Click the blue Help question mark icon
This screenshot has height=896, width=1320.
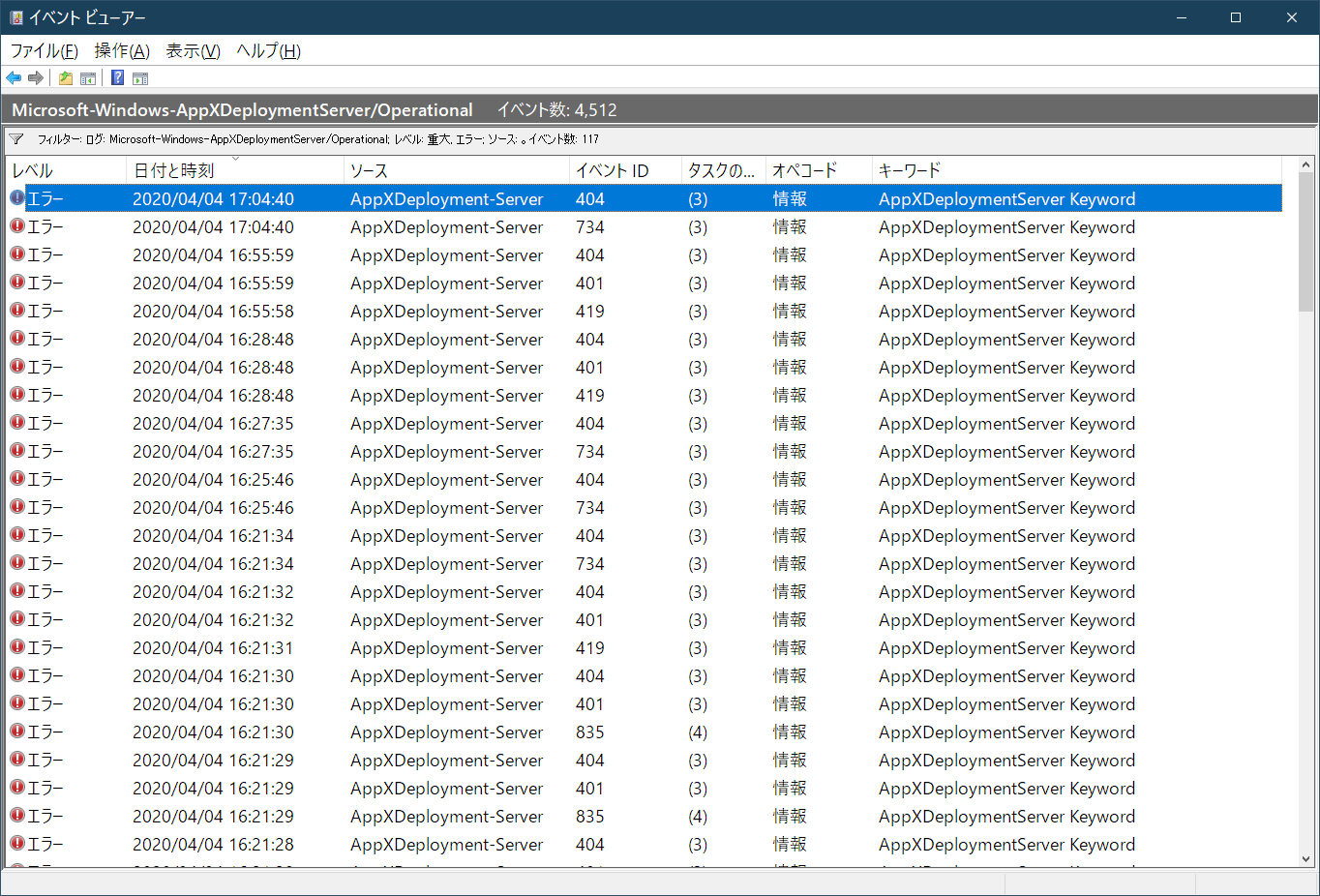coord(117,78)
